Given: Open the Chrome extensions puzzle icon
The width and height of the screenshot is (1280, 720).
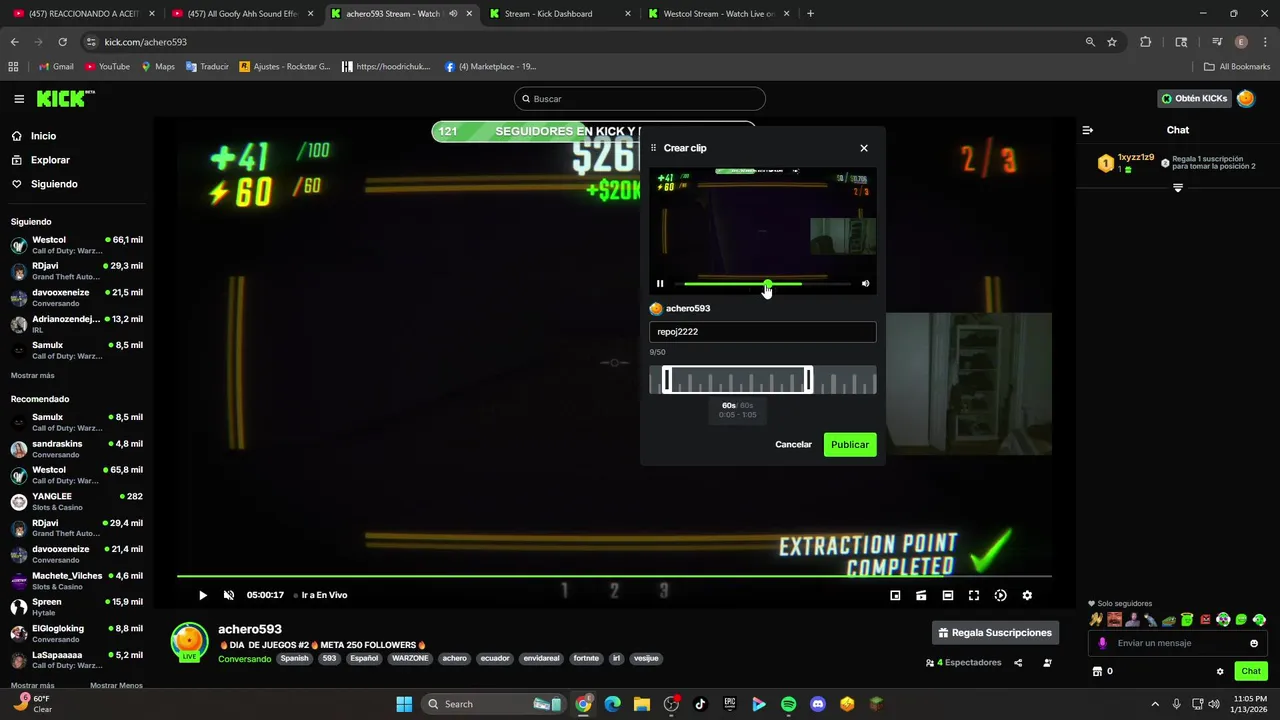Looking at the screenshot, I should click(x=1146, y=42).
